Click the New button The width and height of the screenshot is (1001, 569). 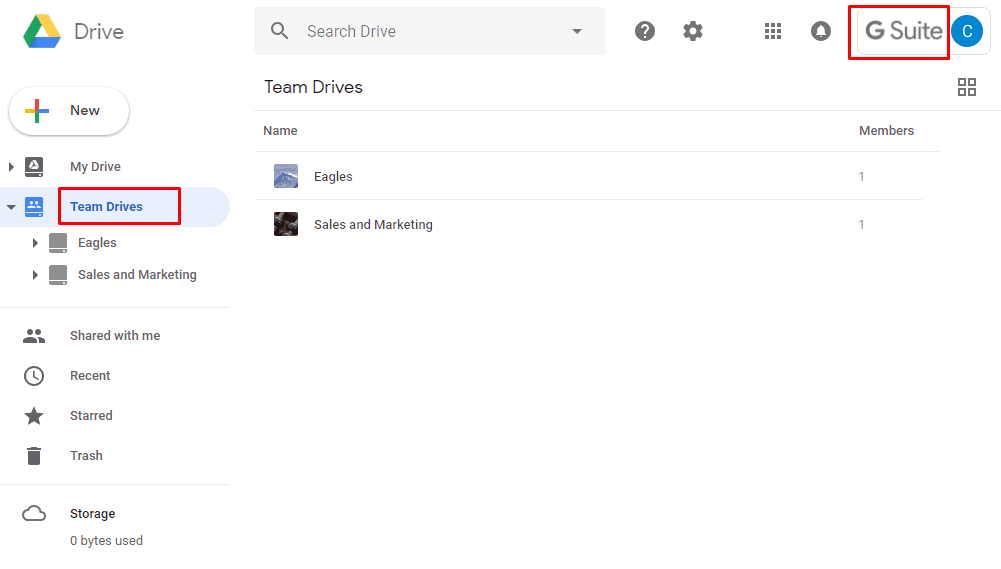[x=69, y=111]
